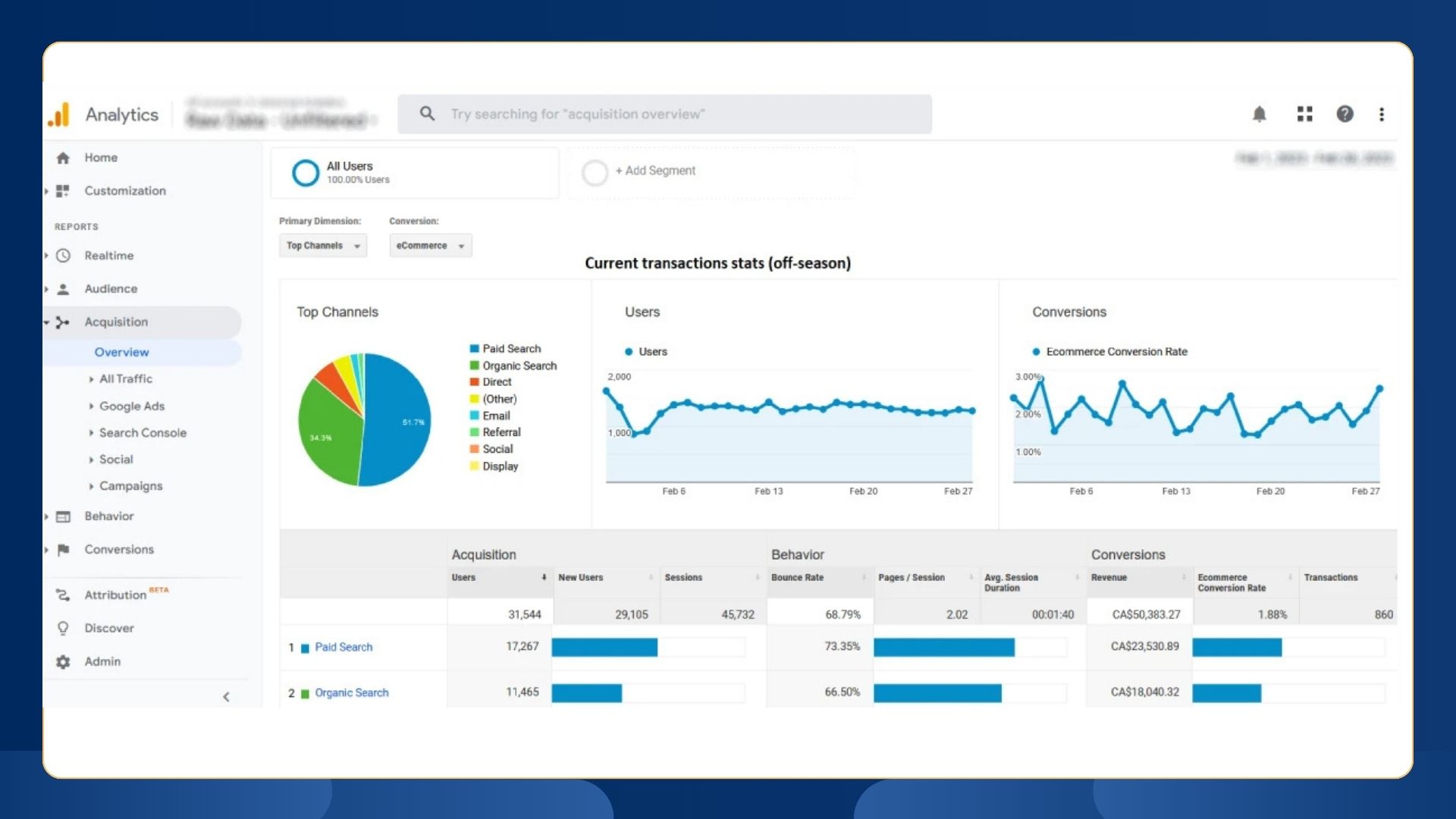The height and width of the screenshot is (819, 1456).
Task: Click the Avg. Session Duration column header
Action: (x=1011, y=583)
